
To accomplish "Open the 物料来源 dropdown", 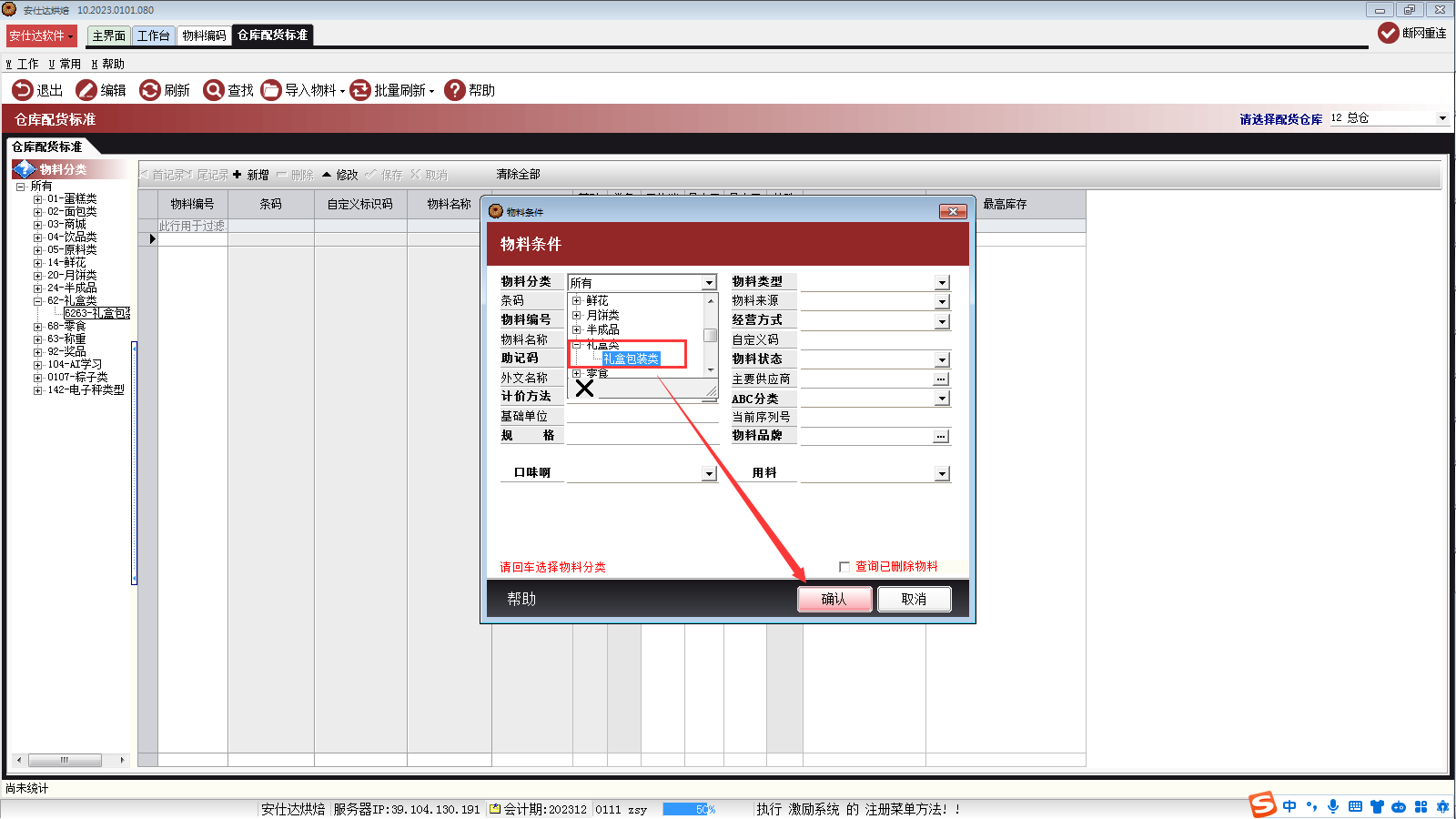I will pyautogui.click(x=942, y=302).
